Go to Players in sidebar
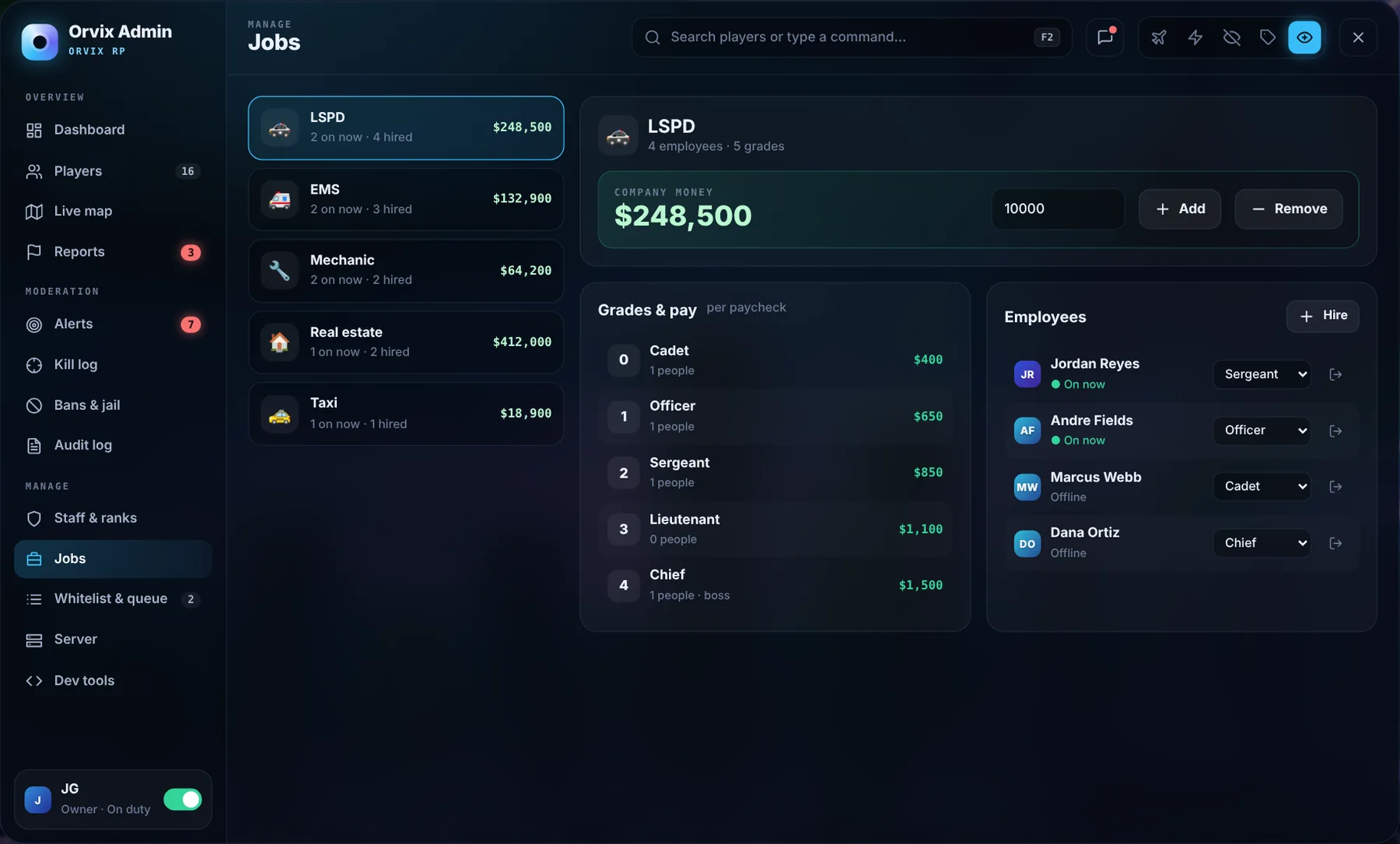Screen dimensions: 1400x844 point(113,171)
